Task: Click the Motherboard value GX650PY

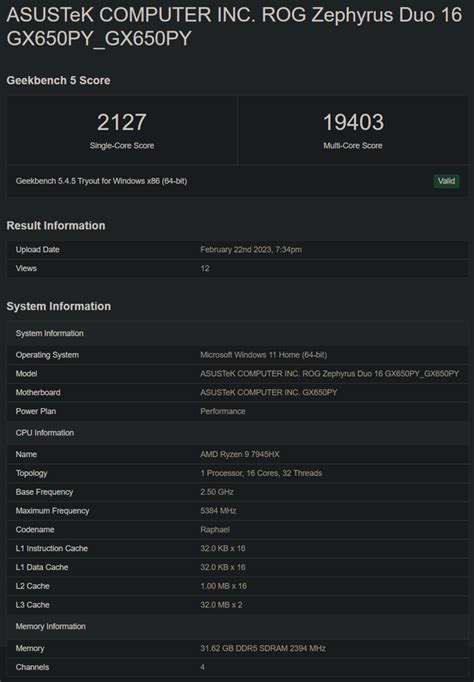Action: click(269, 392)
